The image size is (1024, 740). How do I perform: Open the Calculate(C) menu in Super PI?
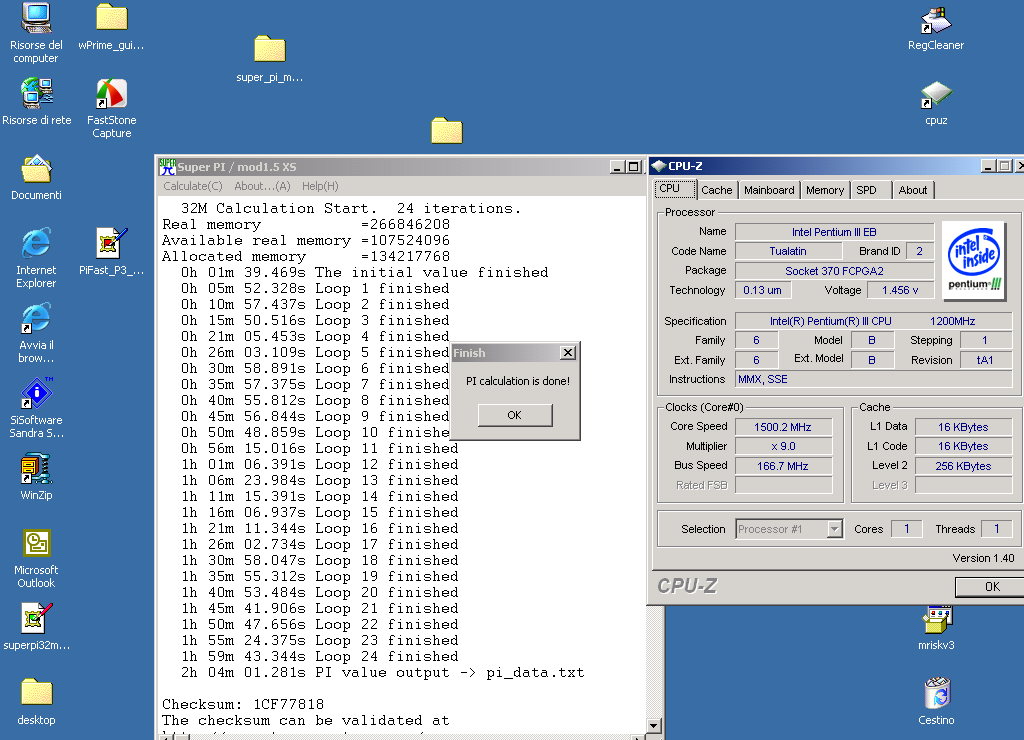point(193,186)
